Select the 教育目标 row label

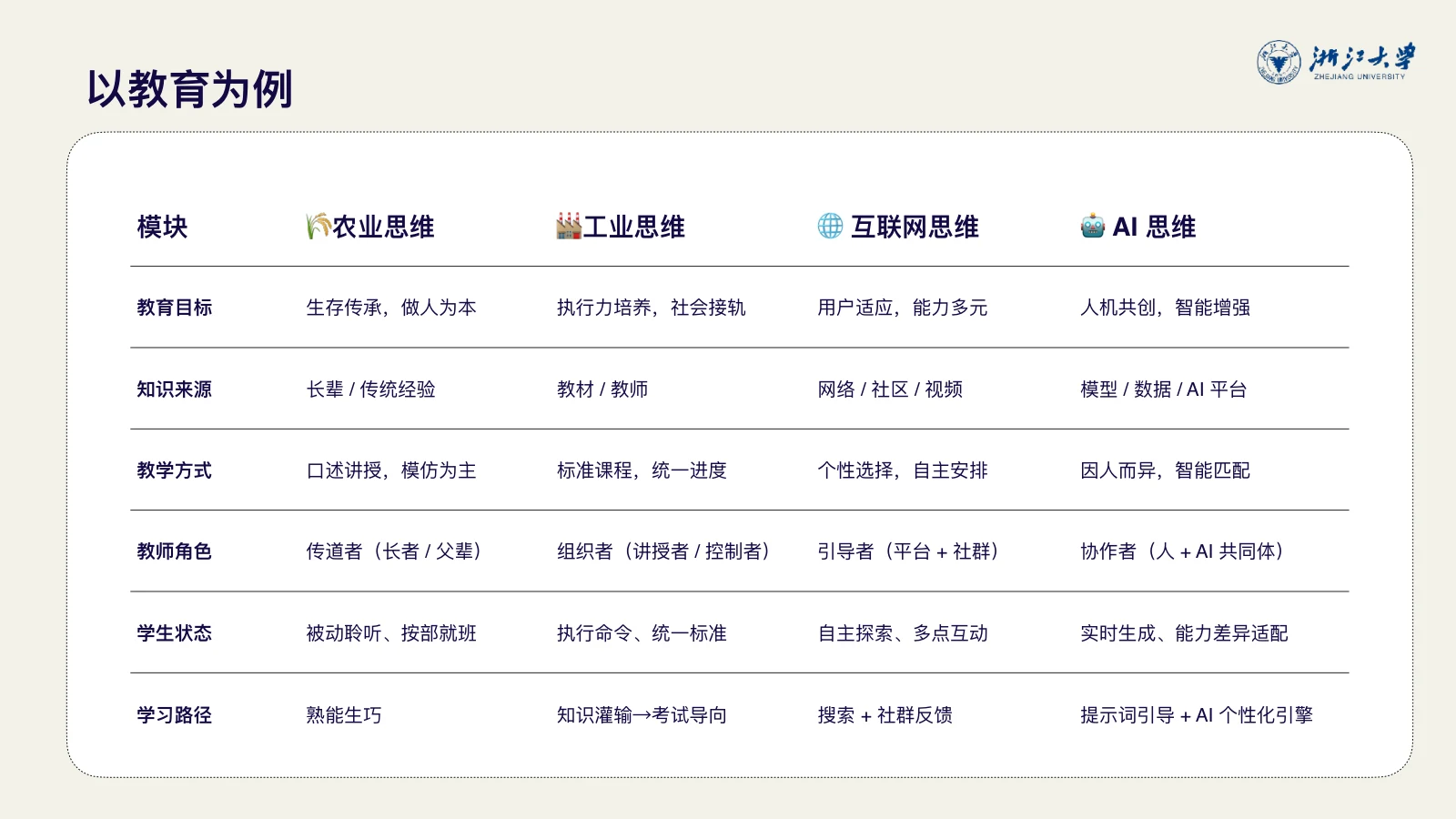[x=174, y=308]
